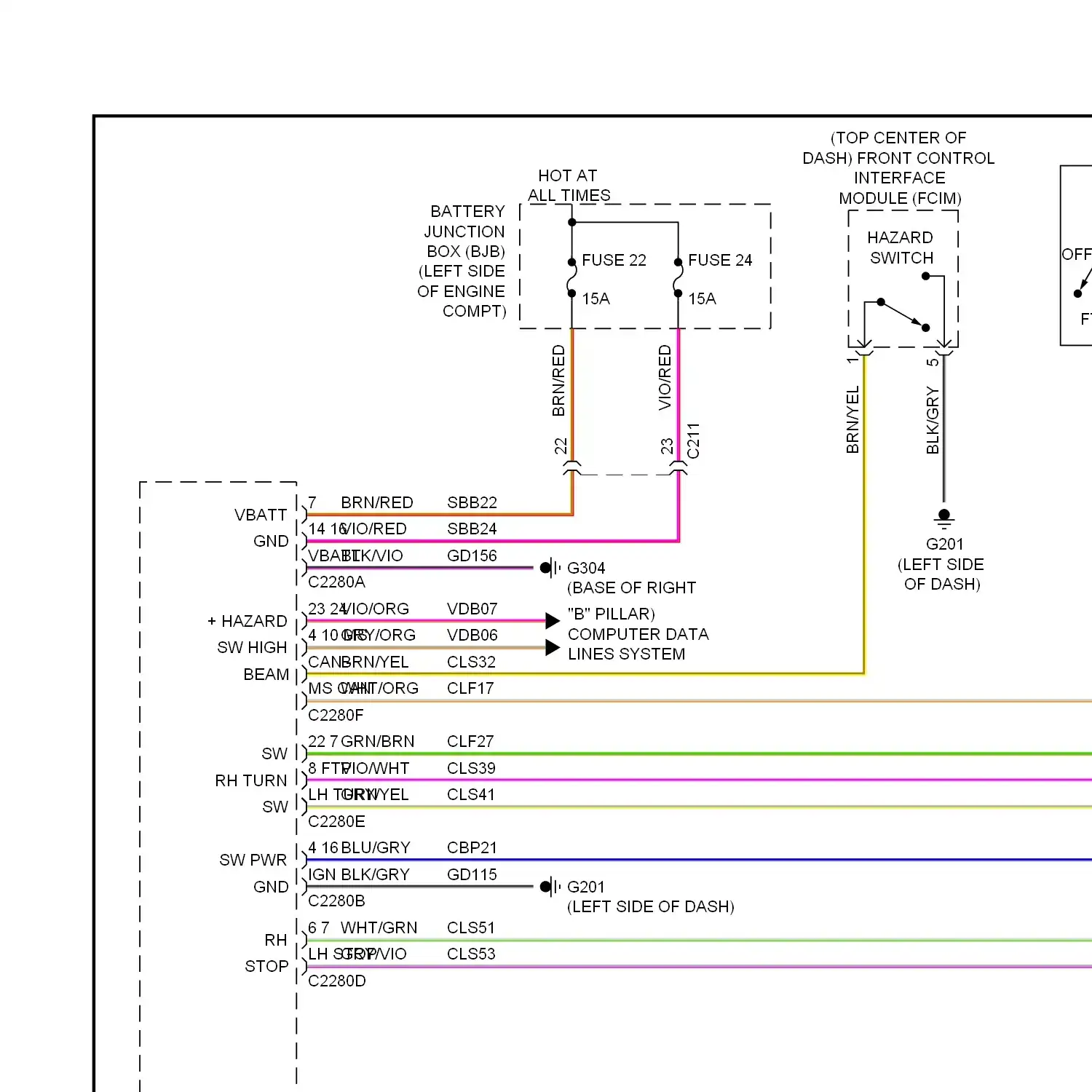This screenshot has height=1092, width=1092.
Task: Select the "STOP" module pin label
Action: click(266, 966)
